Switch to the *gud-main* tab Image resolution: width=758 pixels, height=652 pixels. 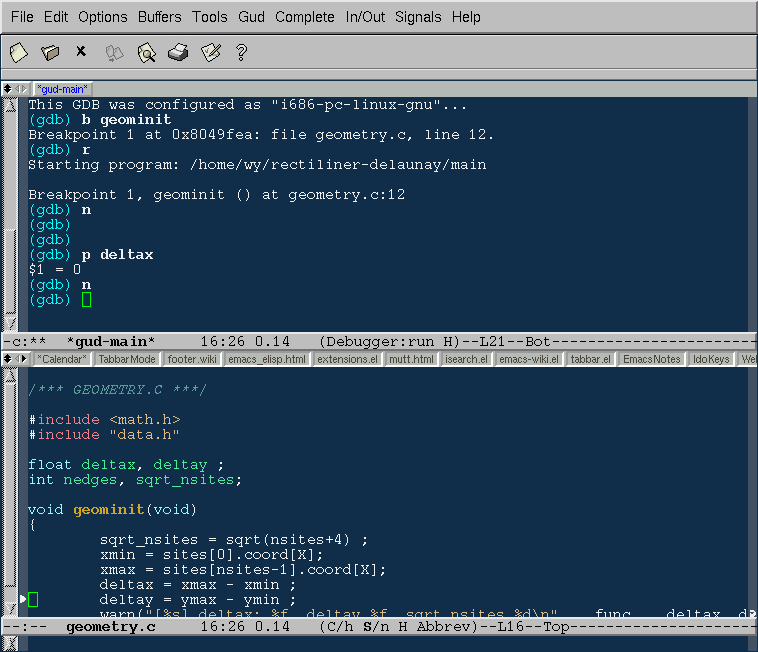click(x=64, y=89)
